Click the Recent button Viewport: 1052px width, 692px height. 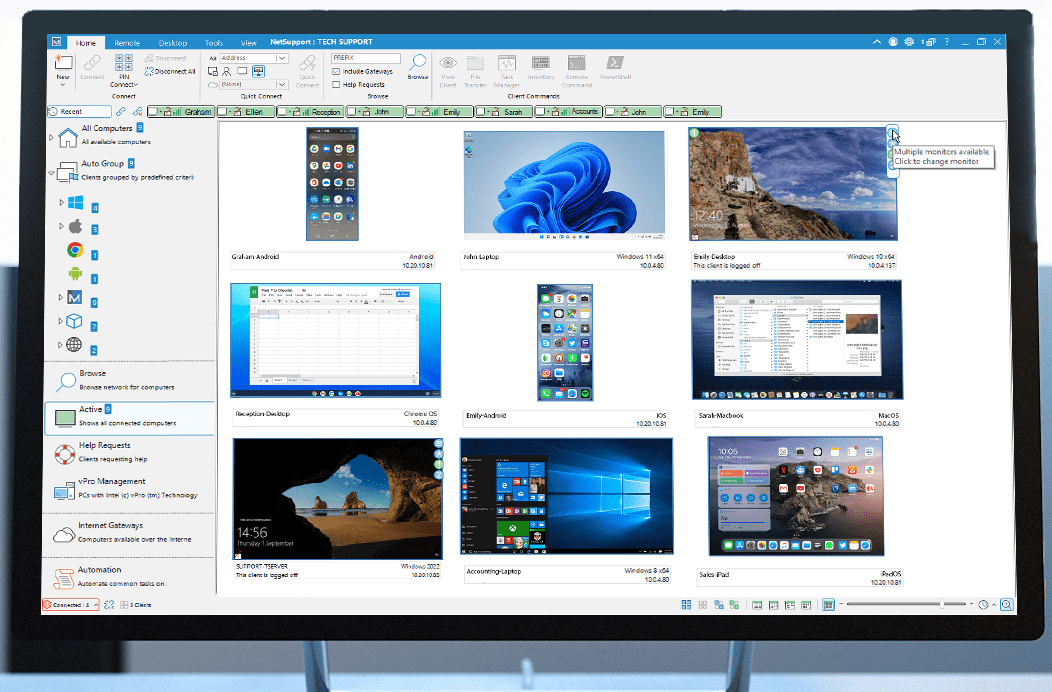coord(80,112)
